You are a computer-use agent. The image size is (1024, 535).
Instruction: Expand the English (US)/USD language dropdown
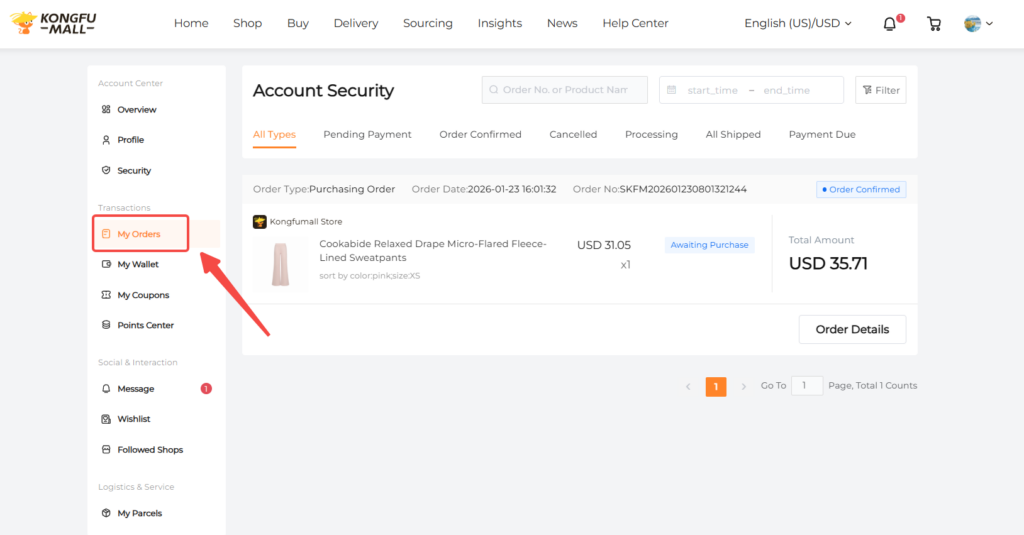click(797, 23)
